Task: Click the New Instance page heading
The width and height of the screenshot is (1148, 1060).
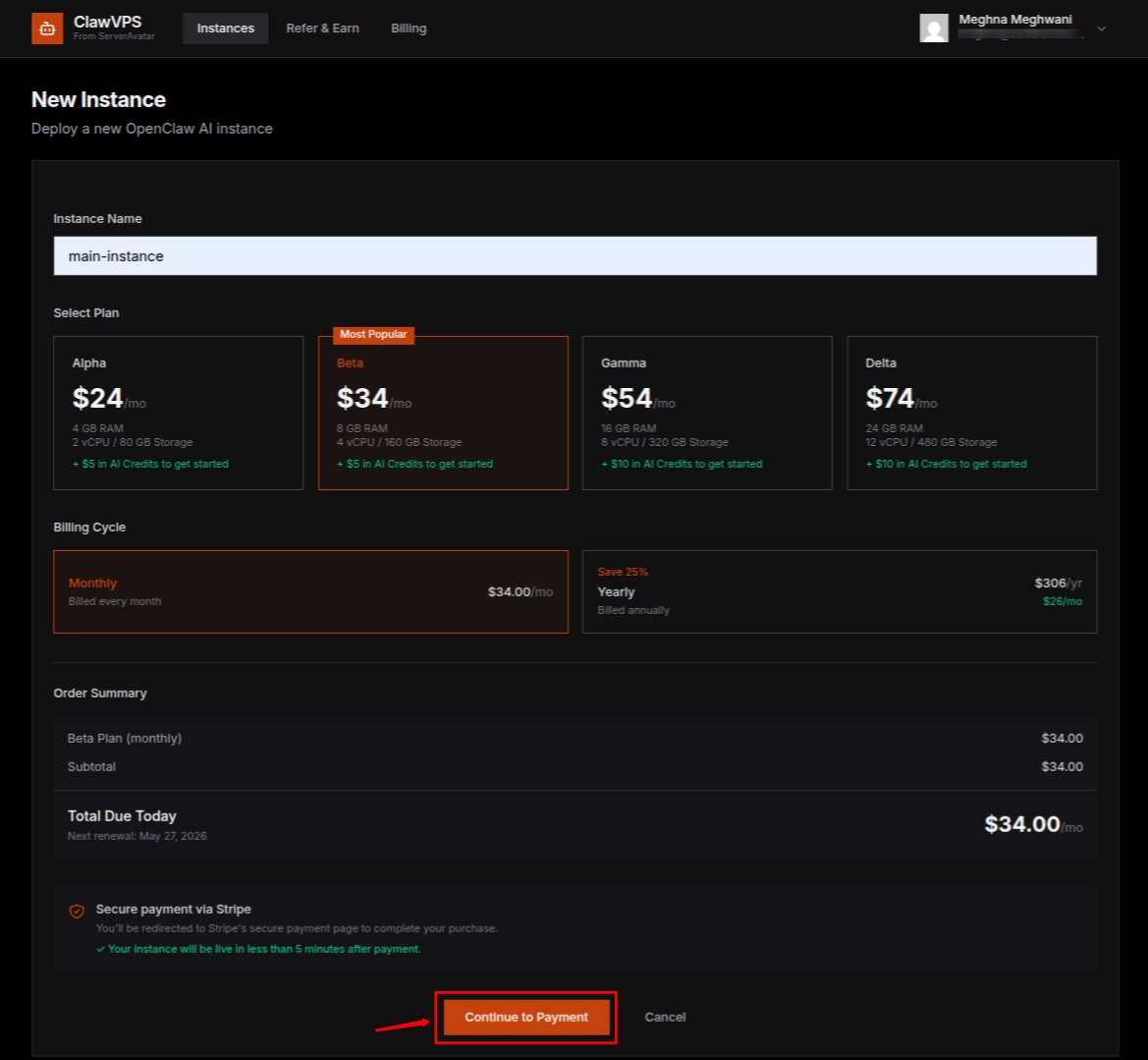Action: click(x=99, y=99)
